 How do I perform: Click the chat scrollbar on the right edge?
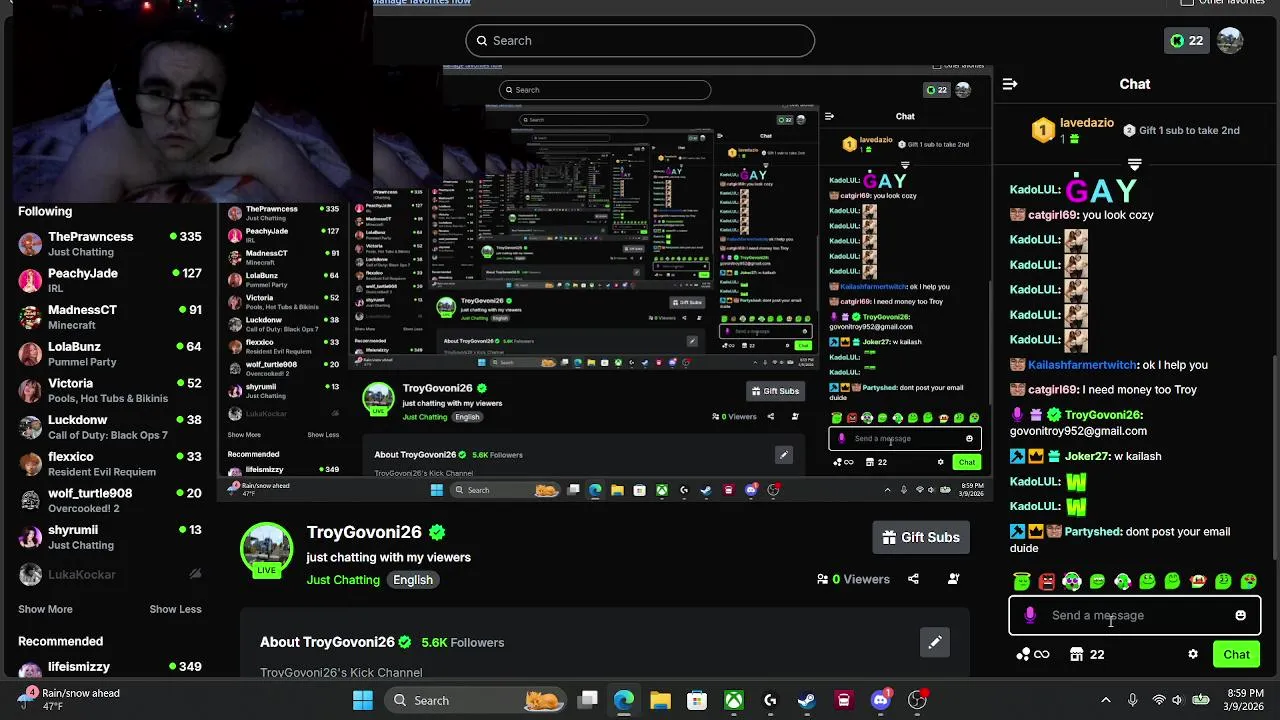(x=1275, y=455)
